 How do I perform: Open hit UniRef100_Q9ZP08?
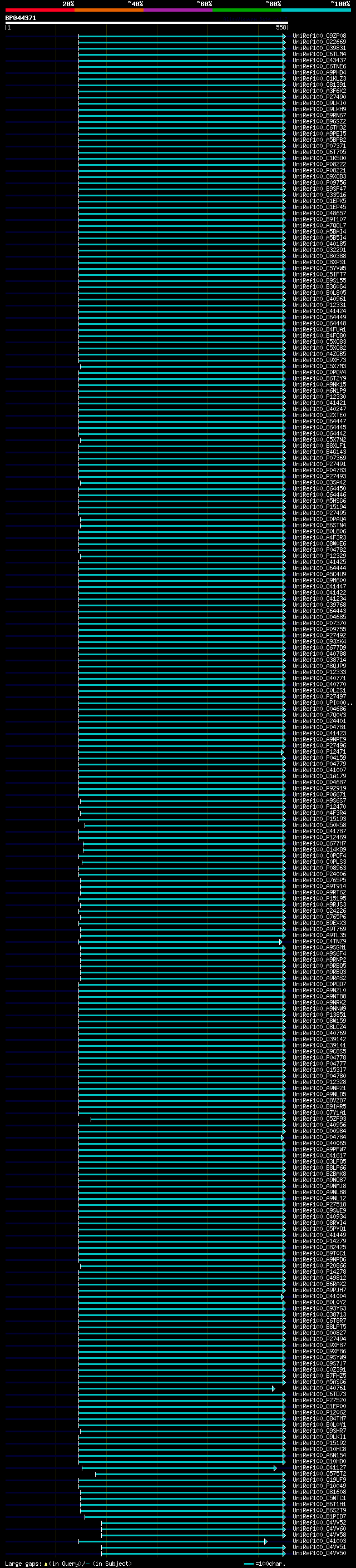(319, 36)
